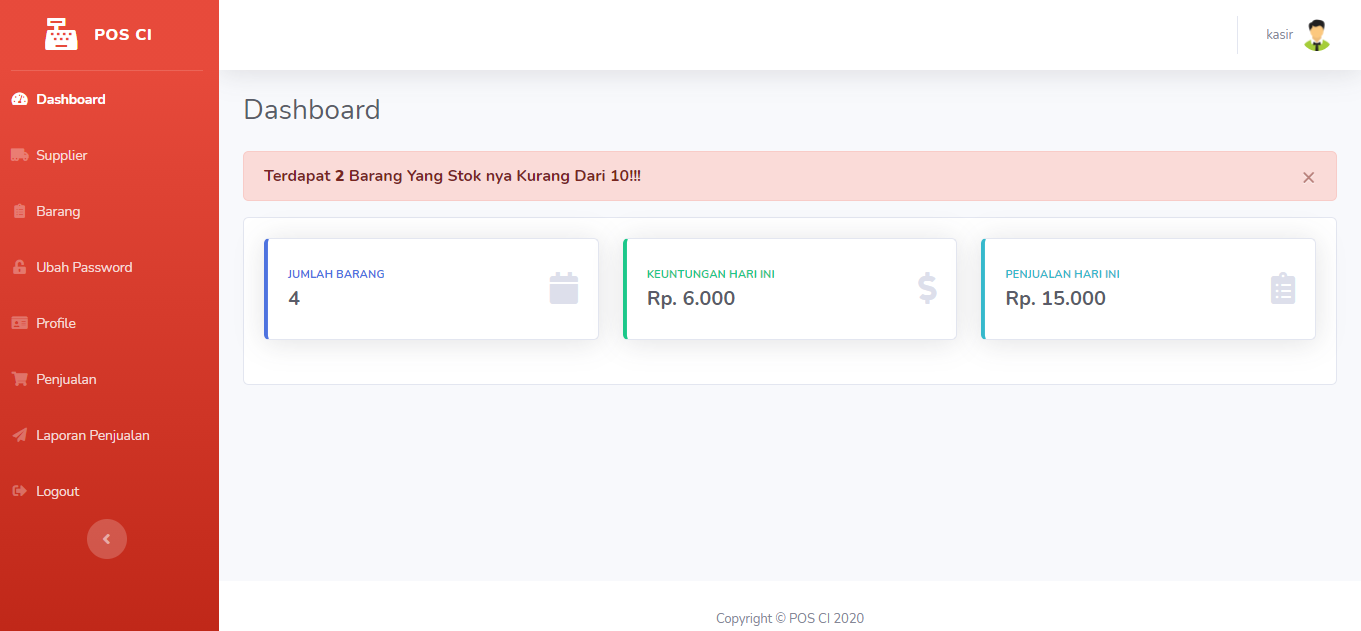Click the POS CI cash register logo icon
Screen dimensions: 1361x631
click(61, 34)
